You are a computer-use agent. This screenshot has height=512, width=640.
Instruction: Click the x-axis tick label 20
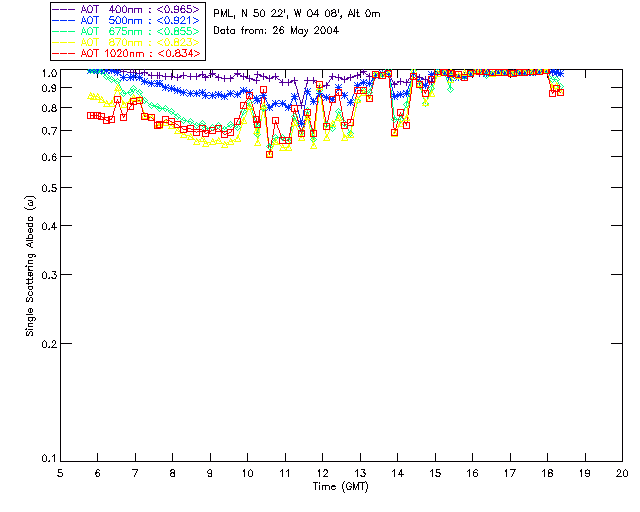(x=622, y=473)
